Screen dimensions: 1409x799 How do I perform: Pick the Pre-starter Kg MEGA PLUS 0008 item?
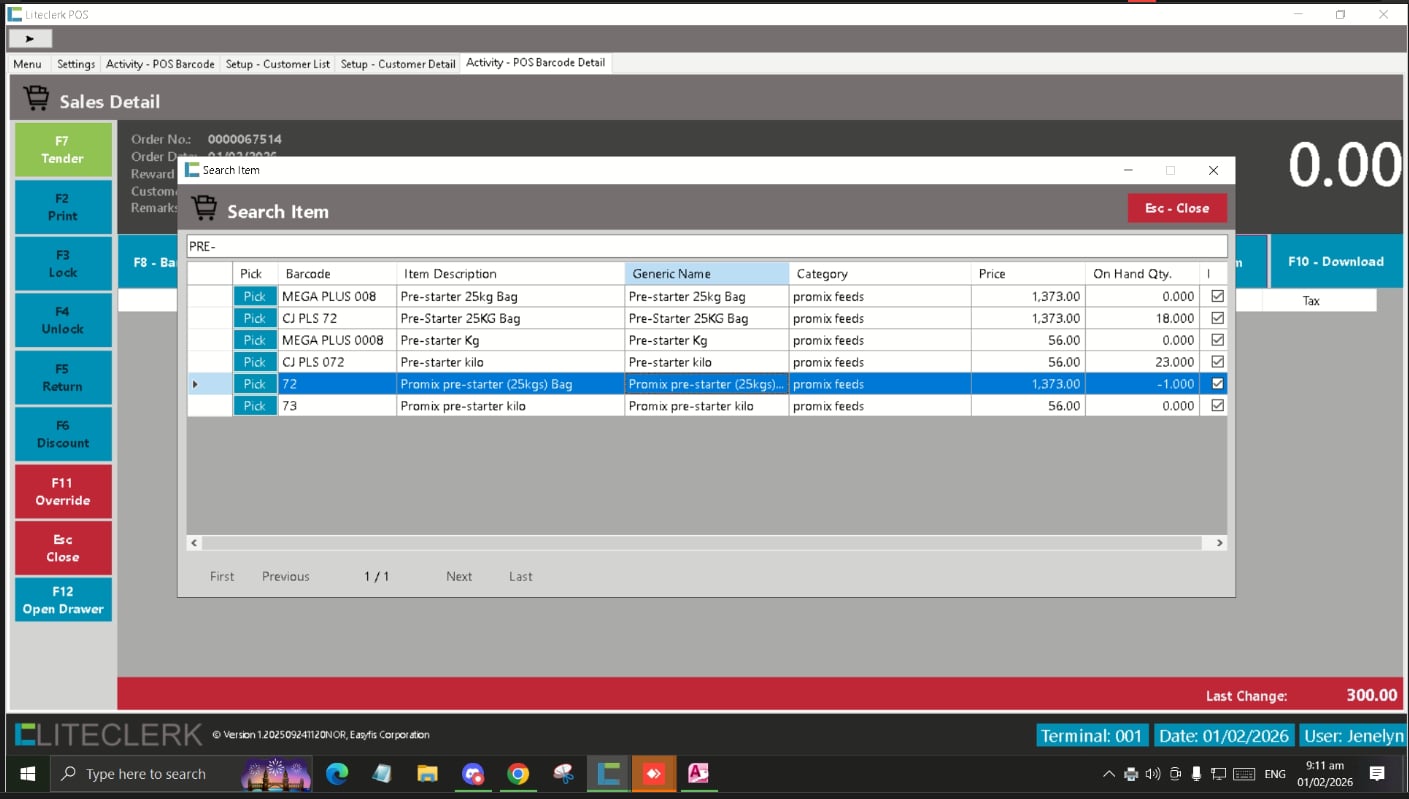pyautogui.click(x=255, y=340)
